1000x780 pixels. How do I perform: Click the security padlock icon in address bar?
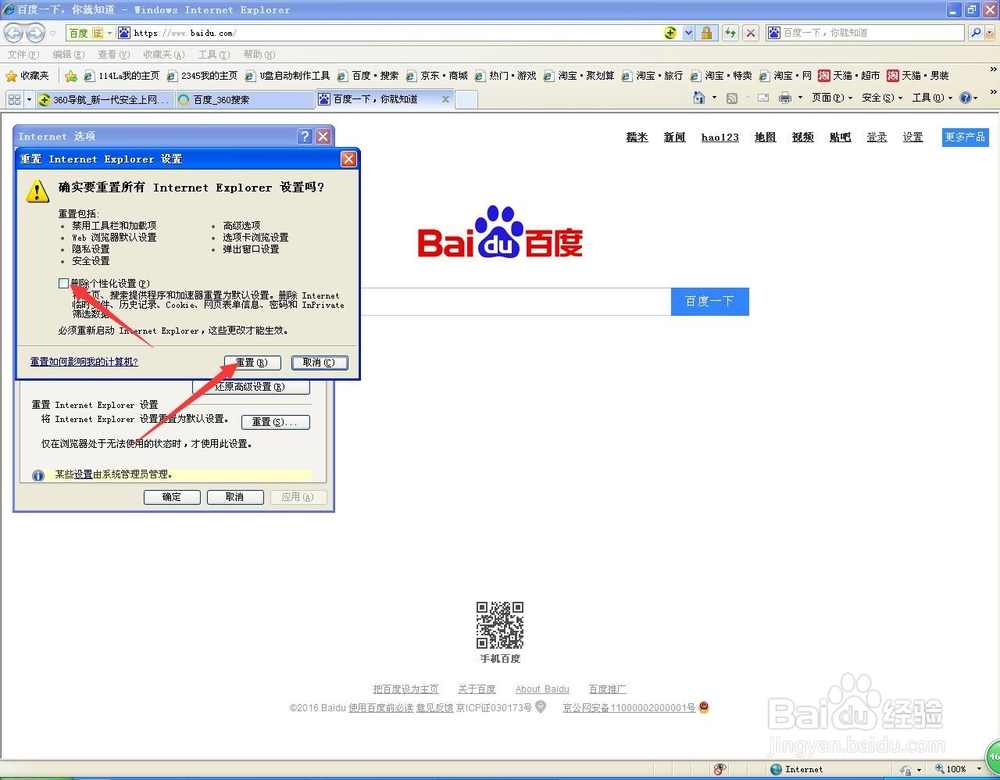[x=707, y=33]
